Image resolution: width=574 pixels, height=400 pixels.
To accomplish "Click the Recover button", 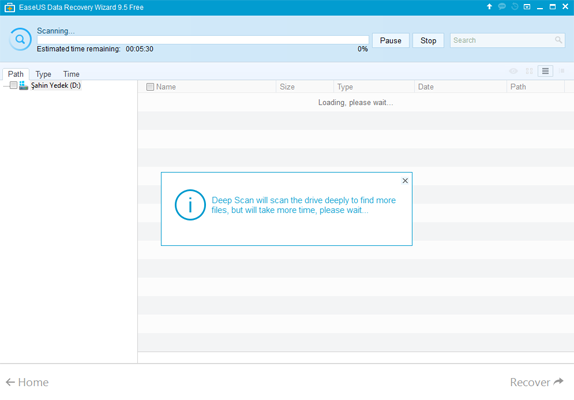I will (537, 382).
